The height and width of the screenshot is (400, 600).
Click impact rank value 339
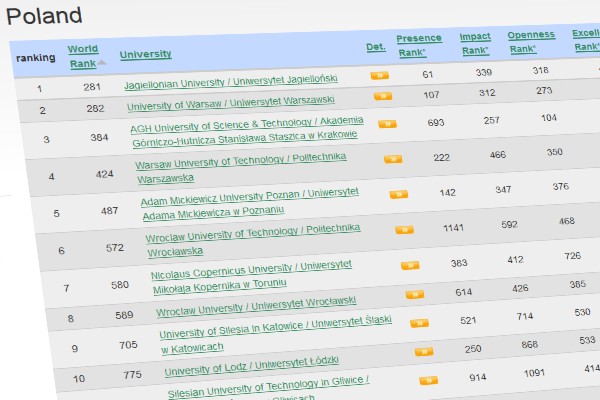click(x=484, y=72)
